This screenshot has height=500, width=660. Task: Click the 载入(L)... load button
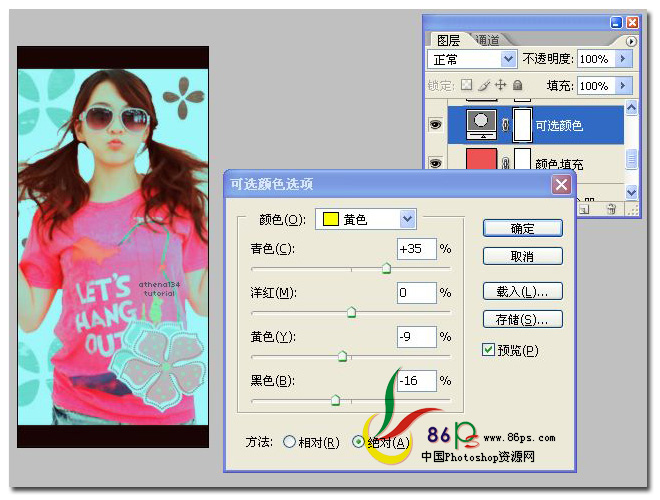pos(522,291)
